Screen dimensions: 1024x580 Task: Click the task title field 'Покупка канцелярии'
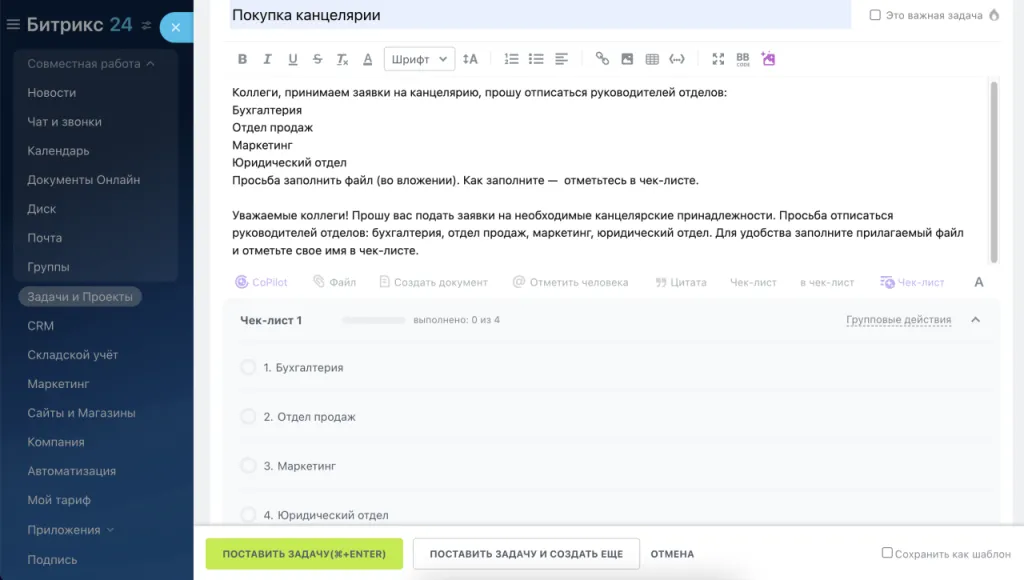point(540,15)
